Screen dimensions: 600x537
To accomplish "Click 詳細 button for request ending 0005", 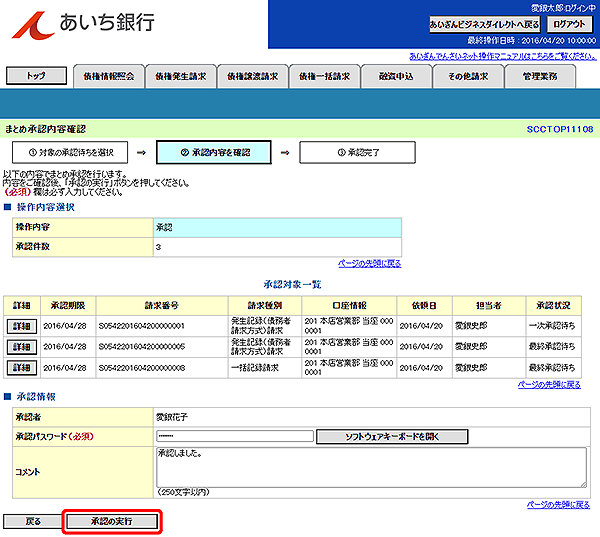I will [x=22, y=347].
